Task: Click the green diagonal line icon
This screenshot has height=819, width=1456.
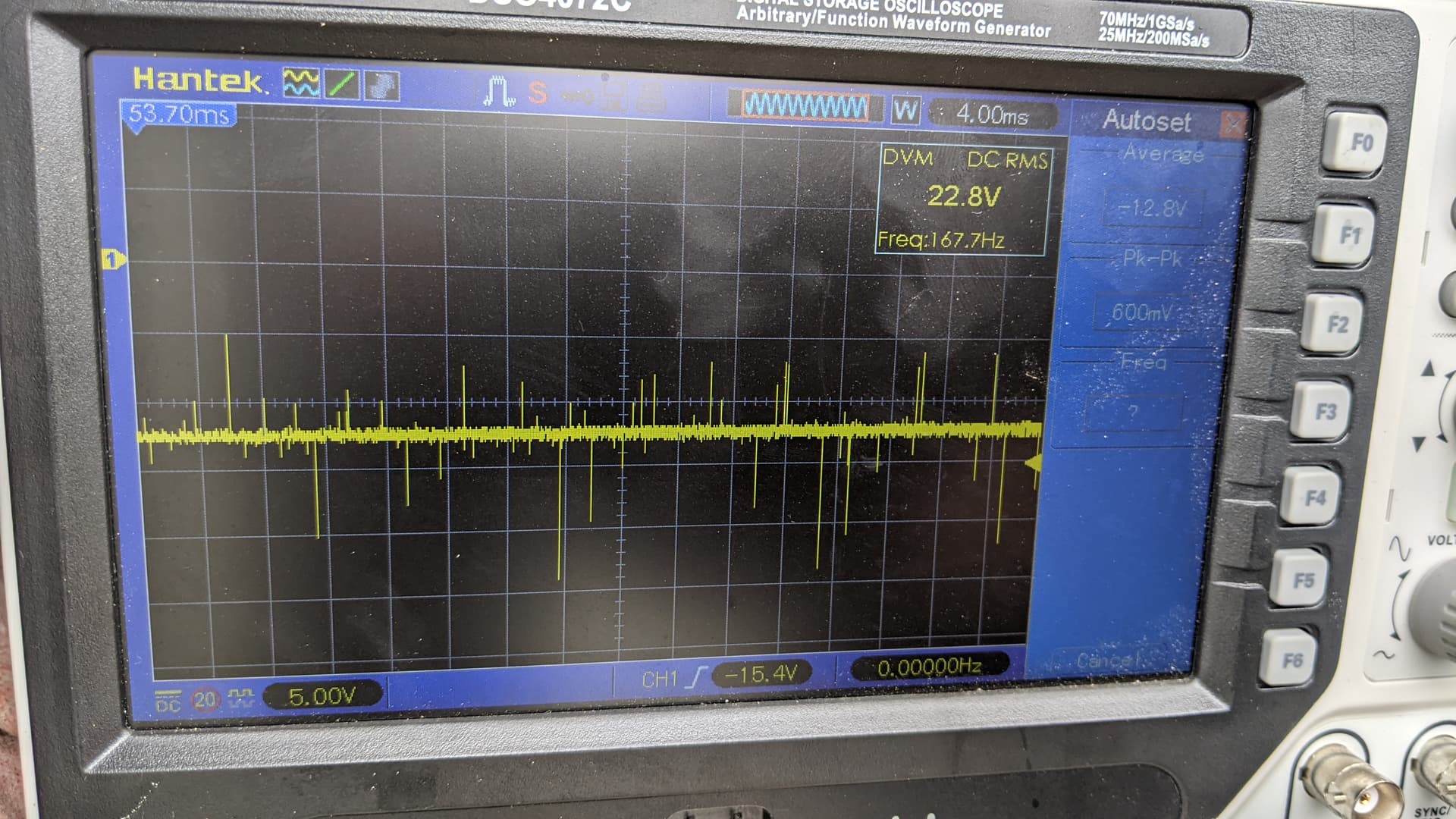Action: (x=342, y=84)
